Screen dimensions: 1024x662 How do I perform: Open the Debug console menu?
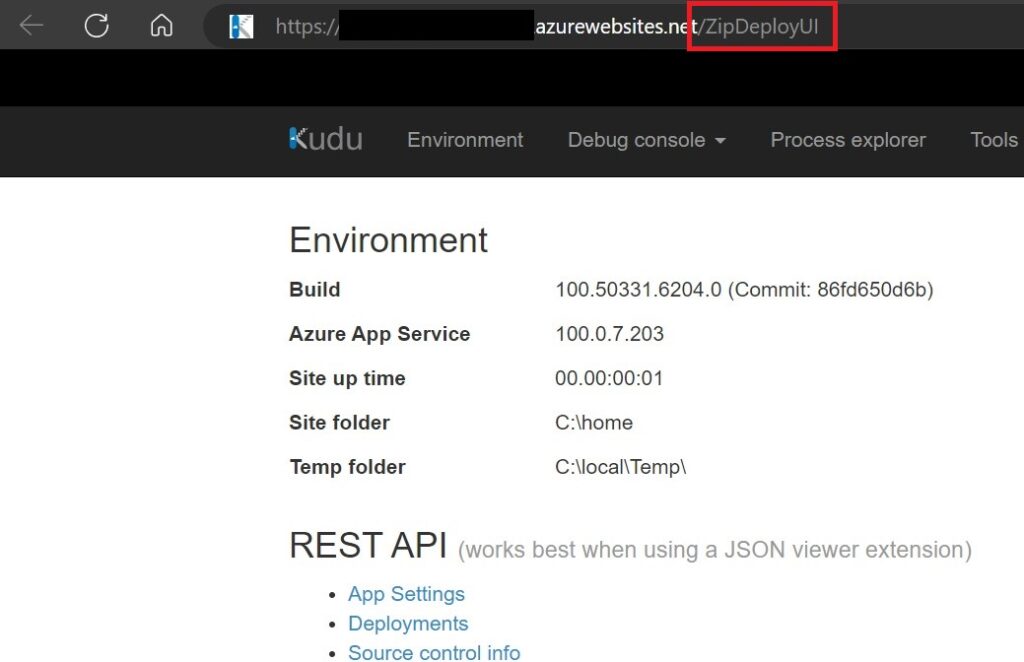pos(637,140)
